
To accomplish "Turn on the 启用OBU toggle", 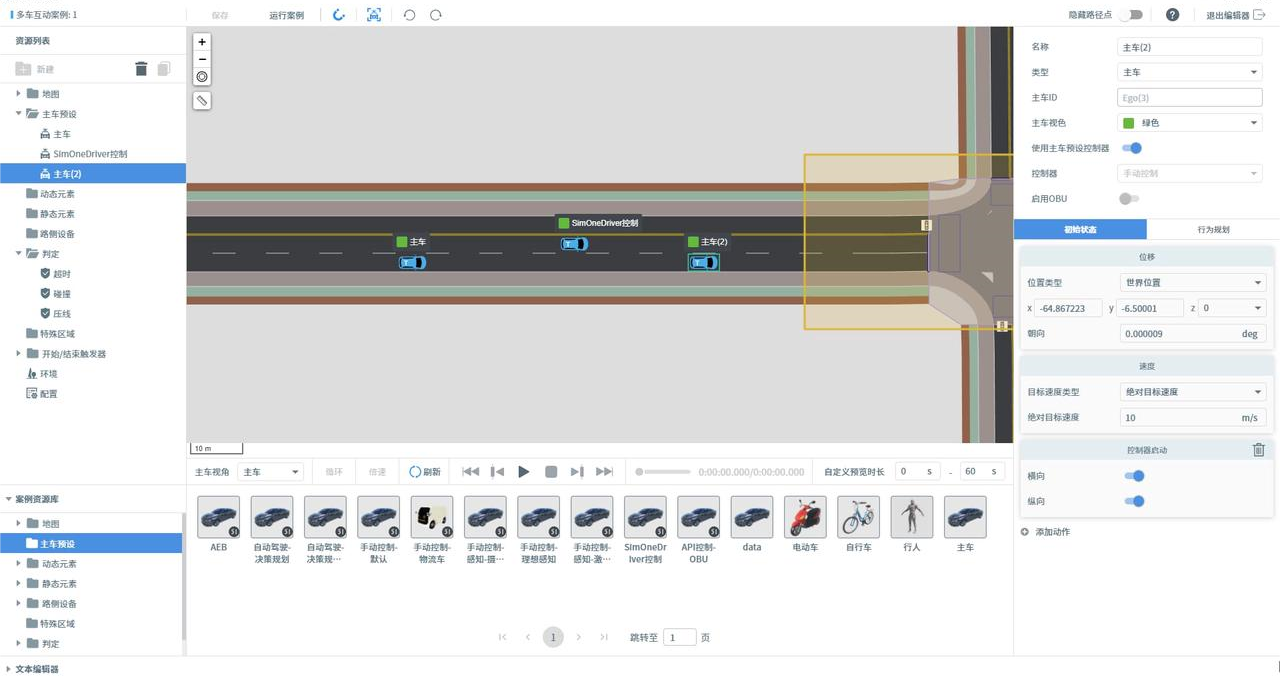I will 1128,199.
